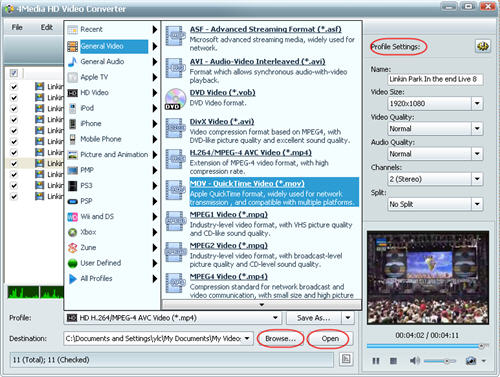Click the iPhone device icon

72,124
